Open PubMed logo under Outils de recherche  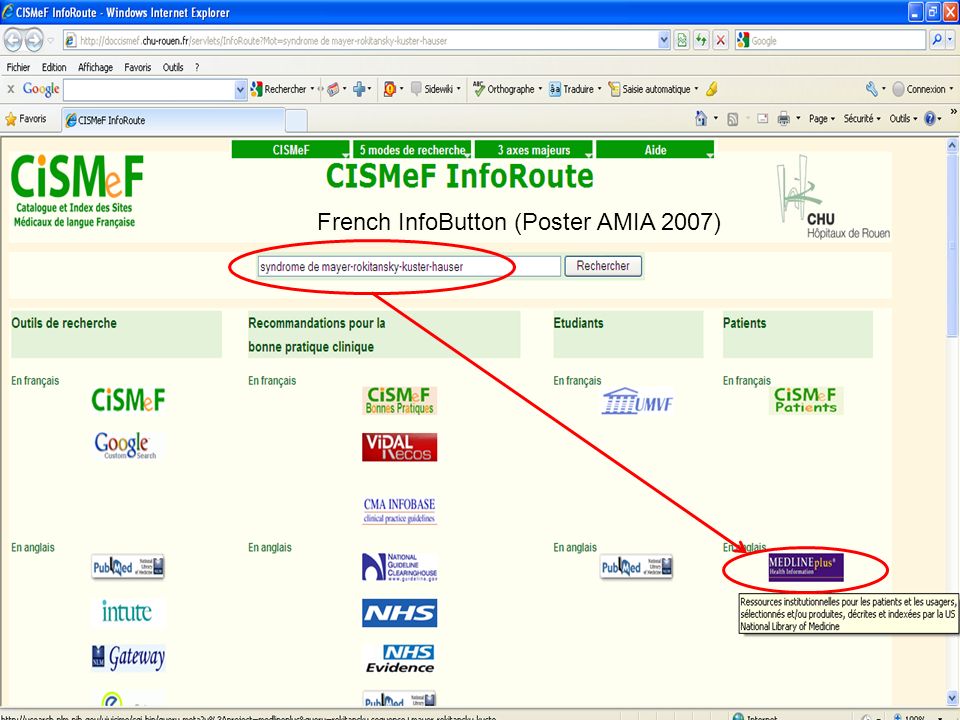[x=128, y=566]
